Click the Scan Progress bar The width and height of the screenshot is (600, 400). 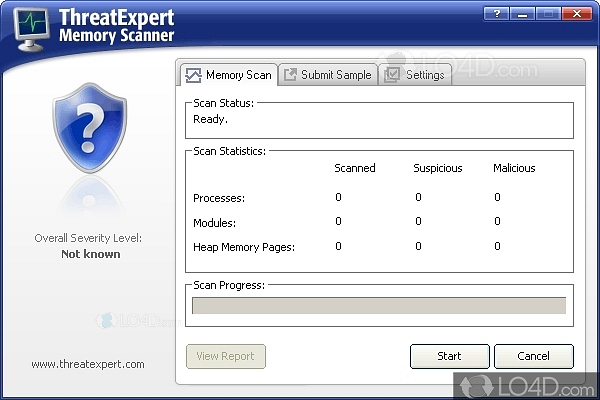(379, 306)
